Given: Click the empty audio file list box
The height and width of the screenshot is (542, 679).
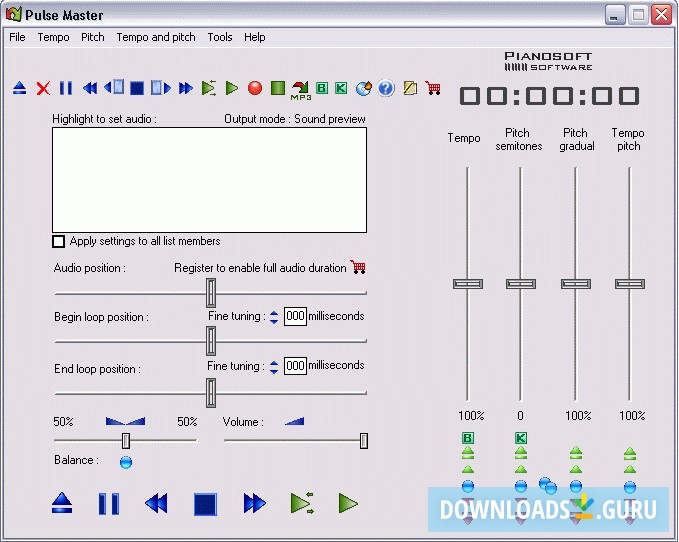Looking at the screenshot, I should 210,180.
